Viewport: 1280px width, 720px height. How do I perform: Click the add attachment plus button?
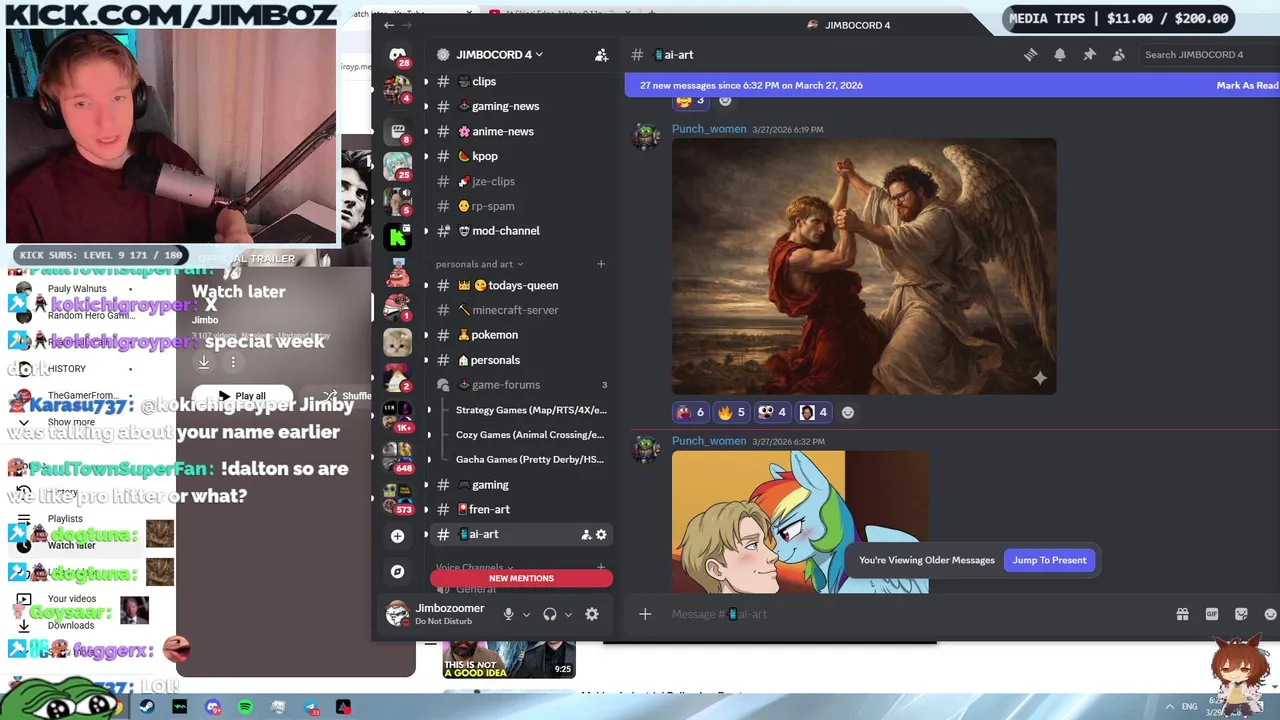645,614
